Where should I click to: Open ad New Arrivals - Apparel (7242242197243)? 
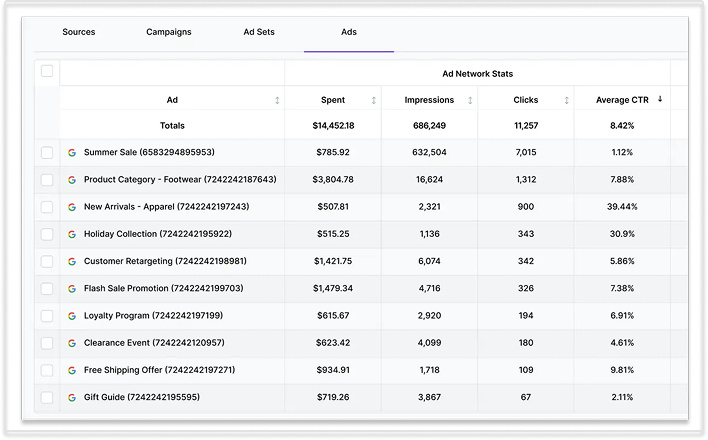(x=166, y=206)
